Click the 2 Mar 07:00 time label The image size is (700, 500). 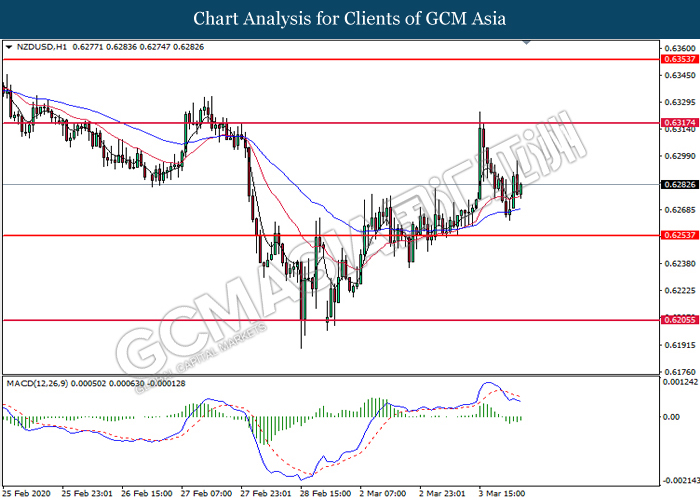tap(383, 493)
